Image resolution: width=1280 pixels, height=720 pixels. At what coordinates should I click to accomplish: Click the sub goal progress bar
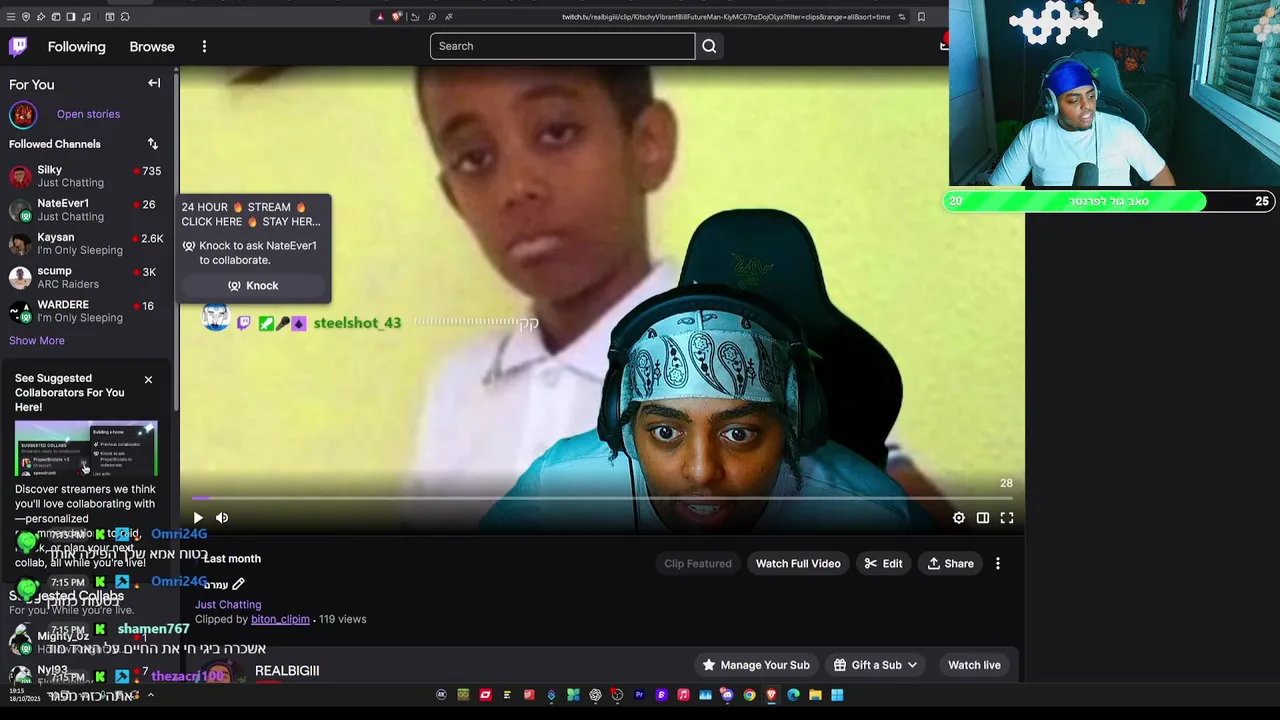(1110, 201)
